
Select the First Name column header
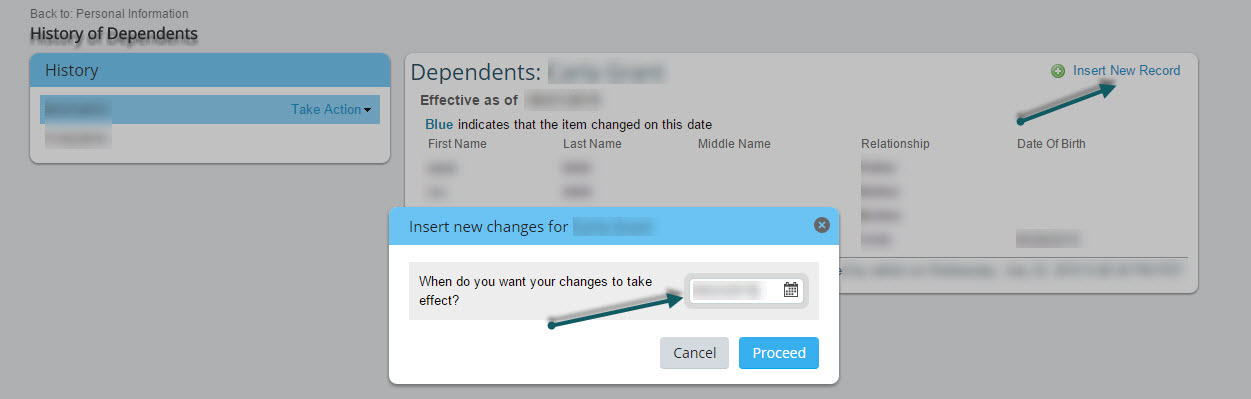tap(457, 144)
